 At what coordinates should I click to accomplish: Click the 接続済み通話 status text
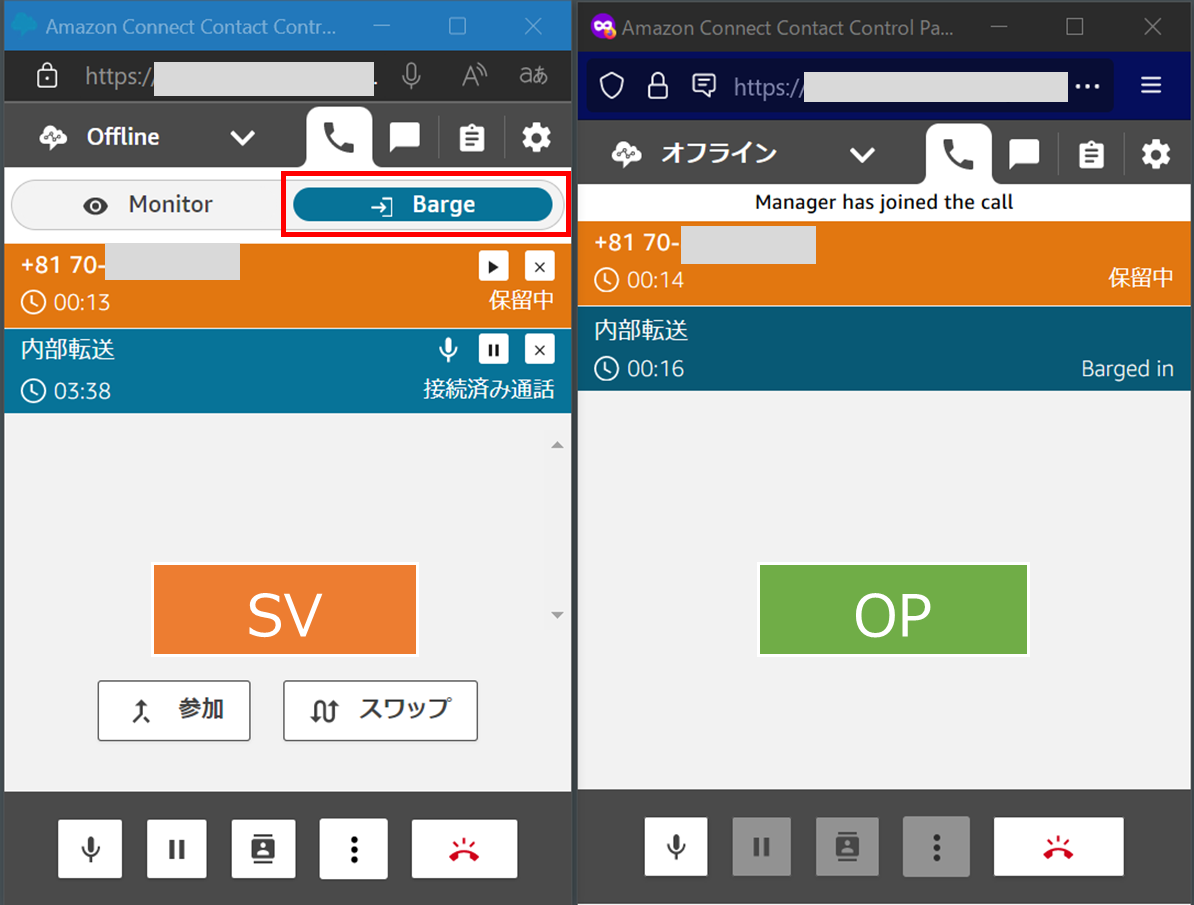[489, 390]
